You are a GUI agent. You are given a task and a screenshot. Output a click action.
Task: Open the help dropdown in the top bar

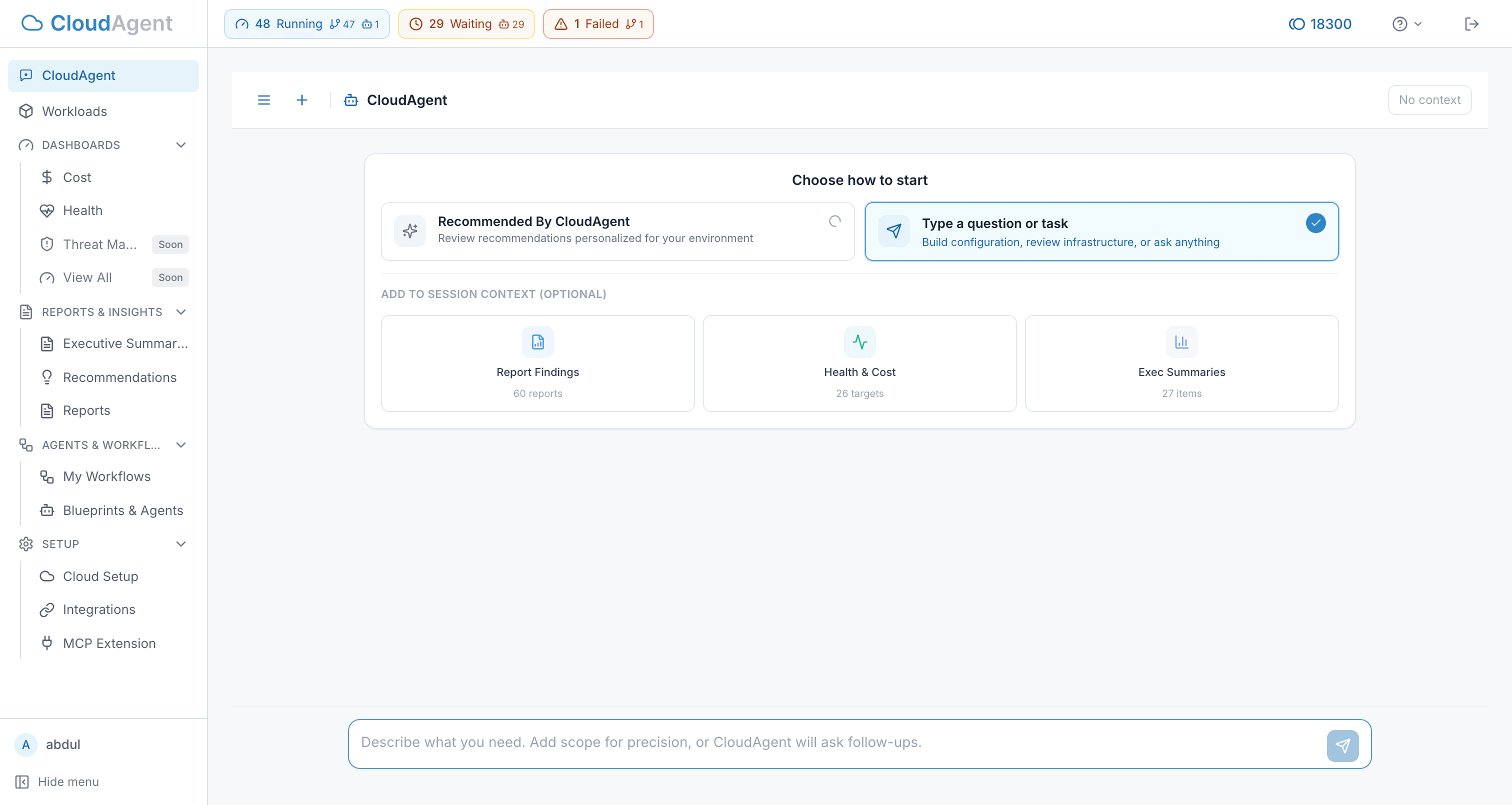pos(1406,23)
